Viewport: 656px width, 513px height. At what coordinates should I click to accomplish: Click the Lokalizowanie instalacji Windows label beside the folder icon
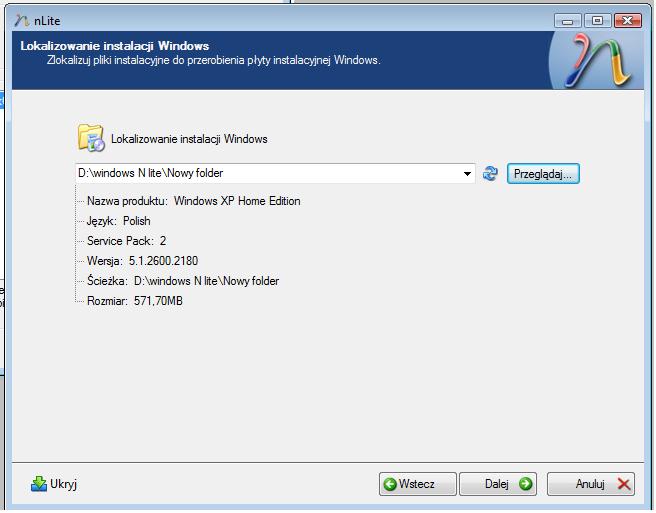coord(189,139)
